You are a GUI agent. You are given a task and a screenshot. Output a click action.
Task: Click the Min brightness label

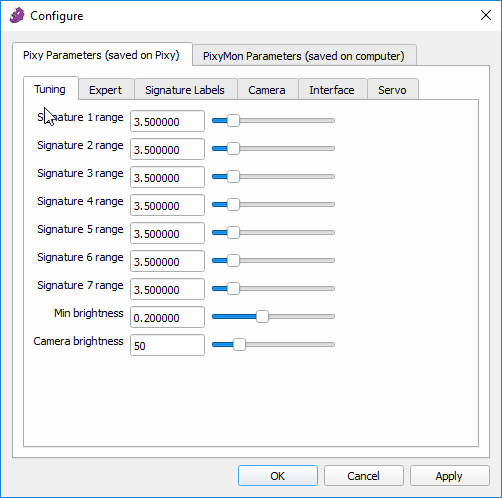89,313
